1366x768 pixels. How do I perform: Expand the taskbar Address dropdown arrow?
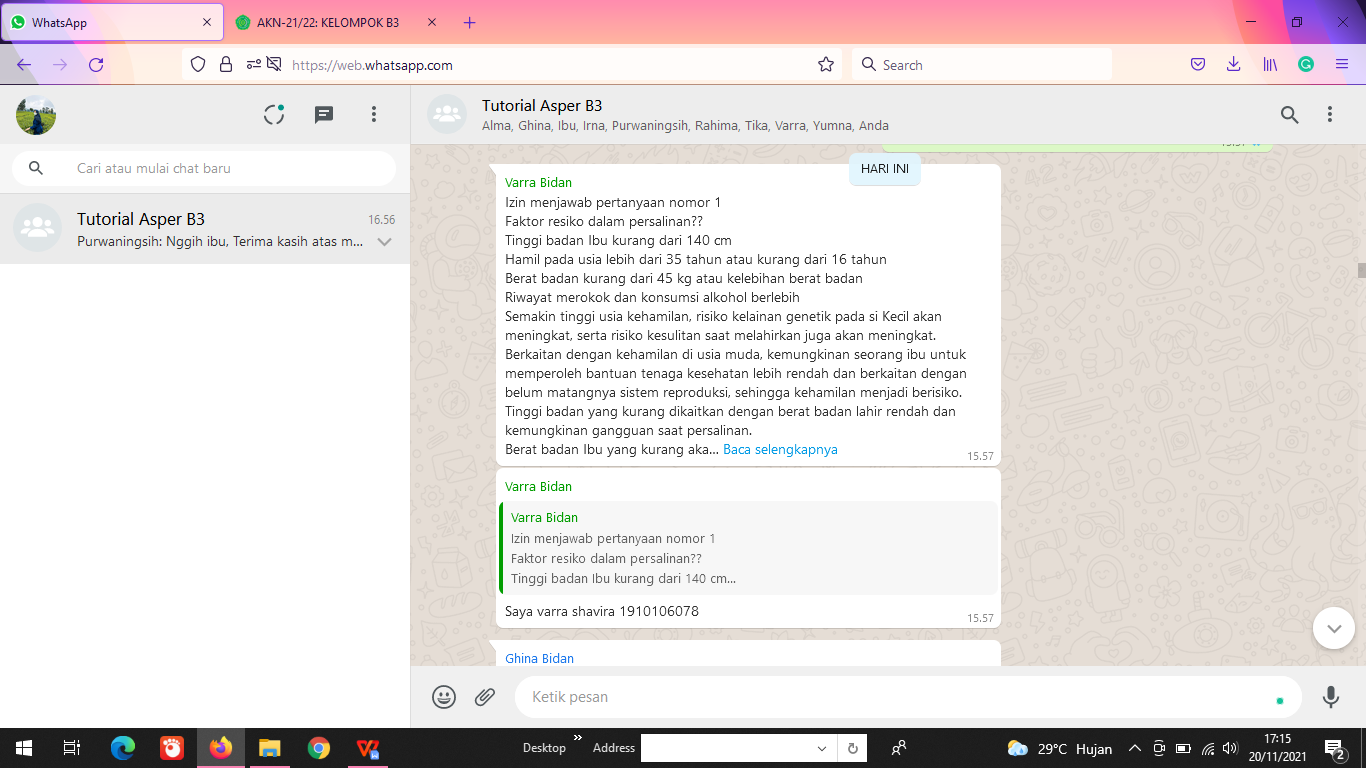click(x=822, y=748)
